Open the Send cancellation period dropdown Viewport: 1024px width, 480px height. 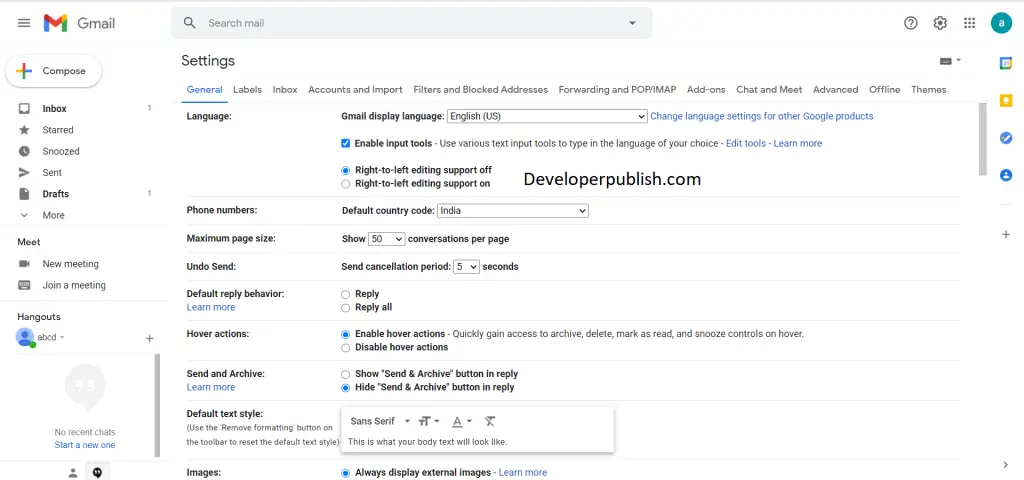(x=466, y=266)
